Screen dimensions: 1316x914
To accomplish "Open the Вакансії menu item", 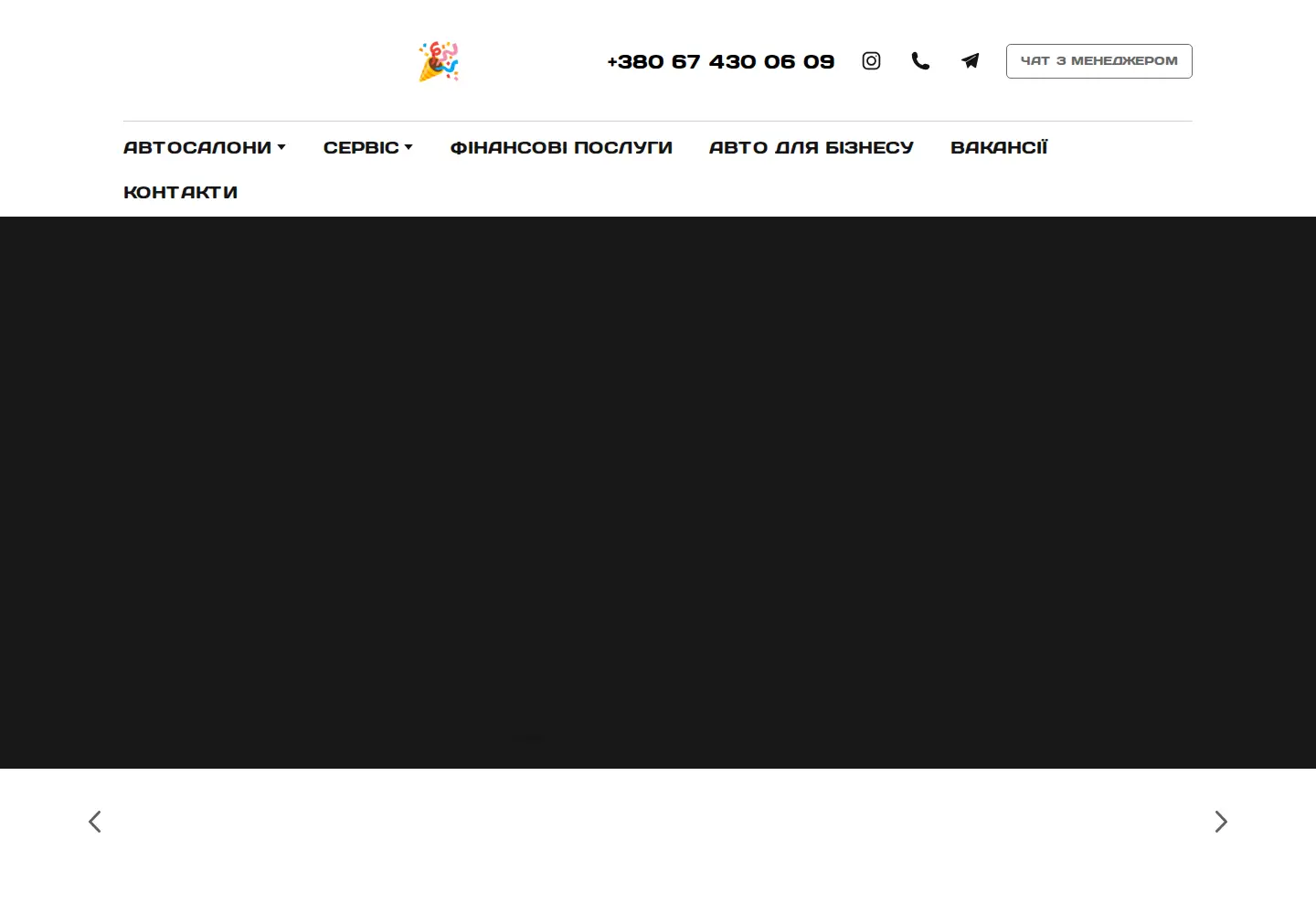I will tap(999, 147).
